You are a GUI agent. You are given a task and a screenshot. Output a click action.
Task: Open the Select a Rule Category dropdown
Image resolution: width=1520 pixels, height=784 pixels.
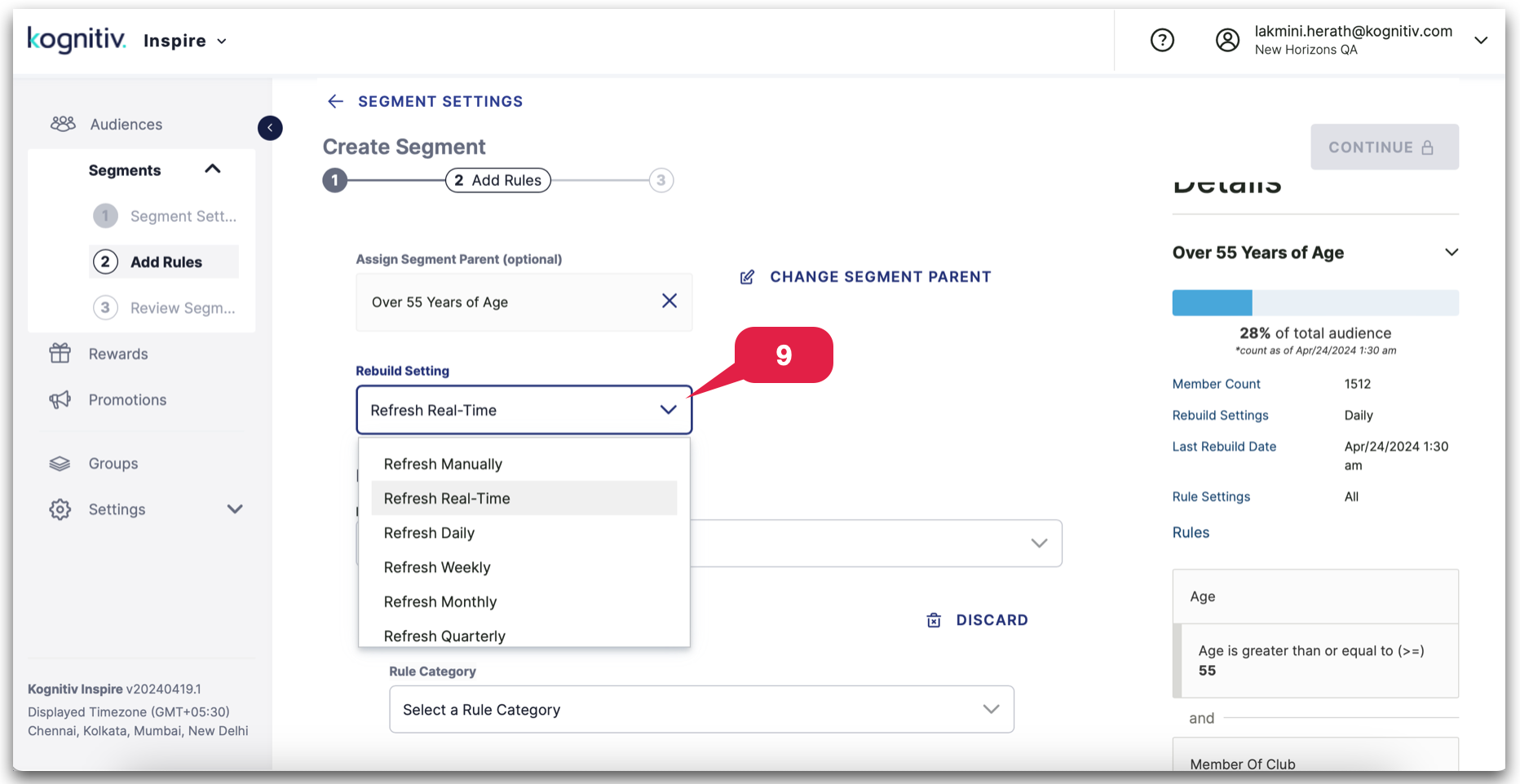tap(701, 709)
